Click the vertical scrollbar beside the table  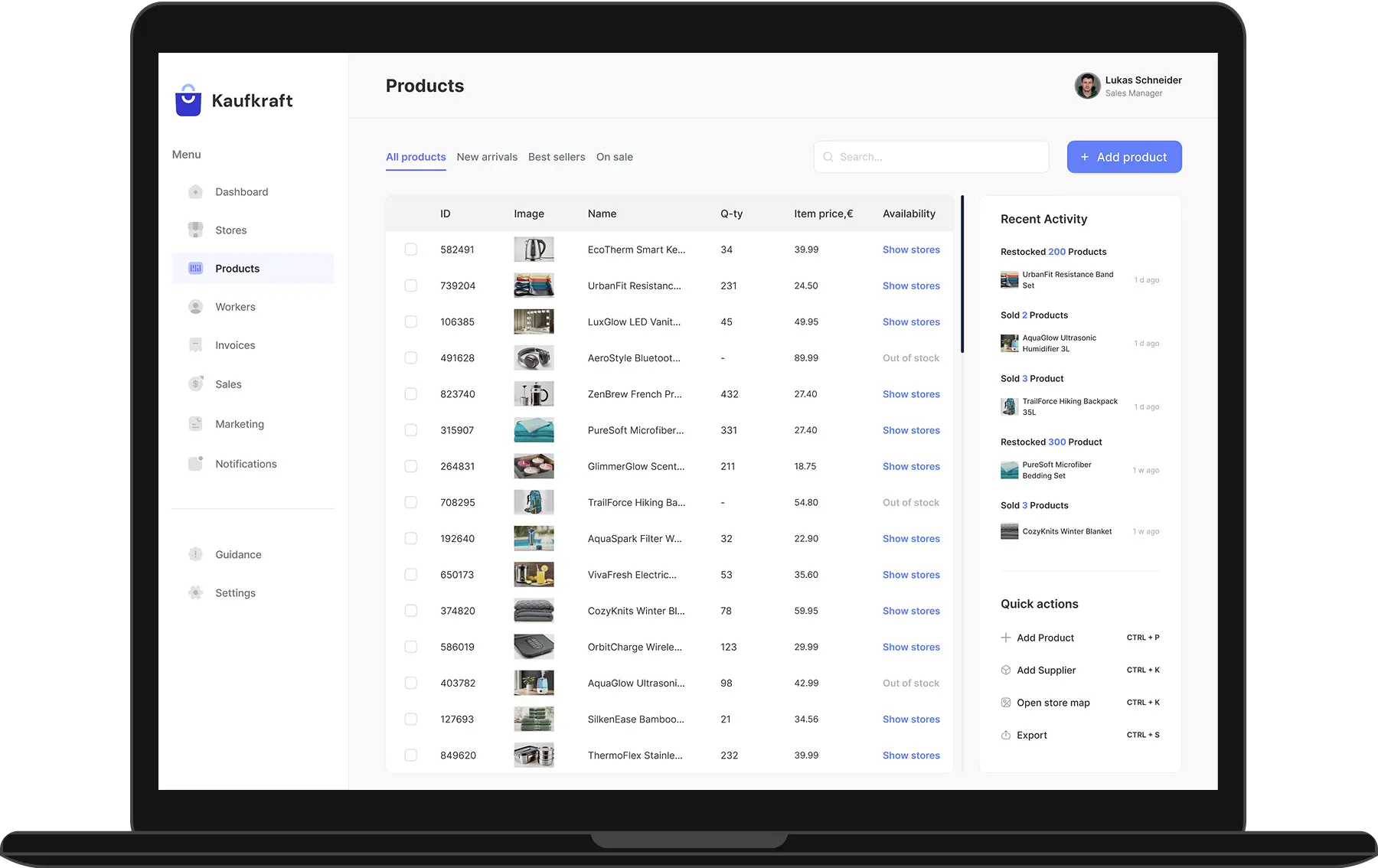click(x=962, y=276)
